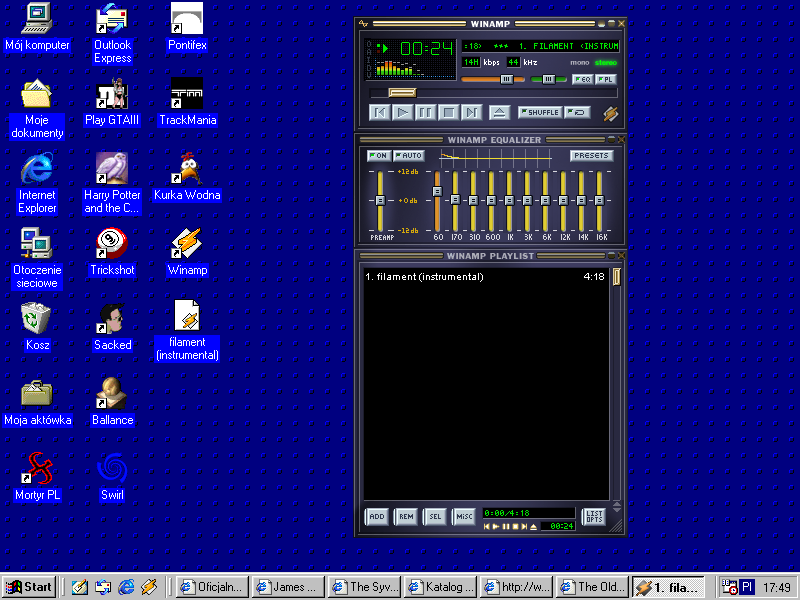The height and width of the screenshot is (600, 800).
Task: Select the filament (instrumental) file icon
Action: [x=187, y=331]
